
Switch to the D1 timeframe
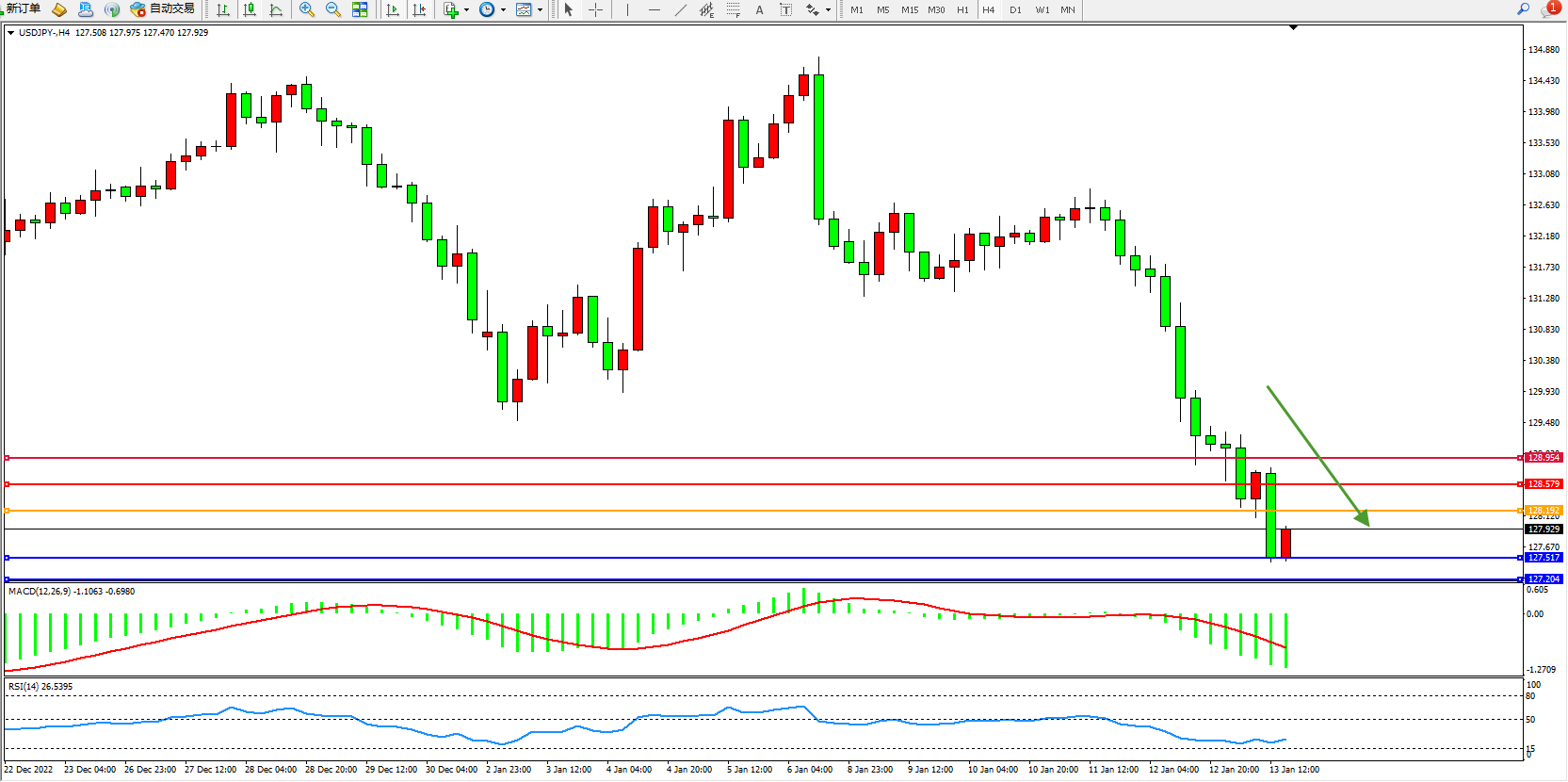pos(1015,9)
